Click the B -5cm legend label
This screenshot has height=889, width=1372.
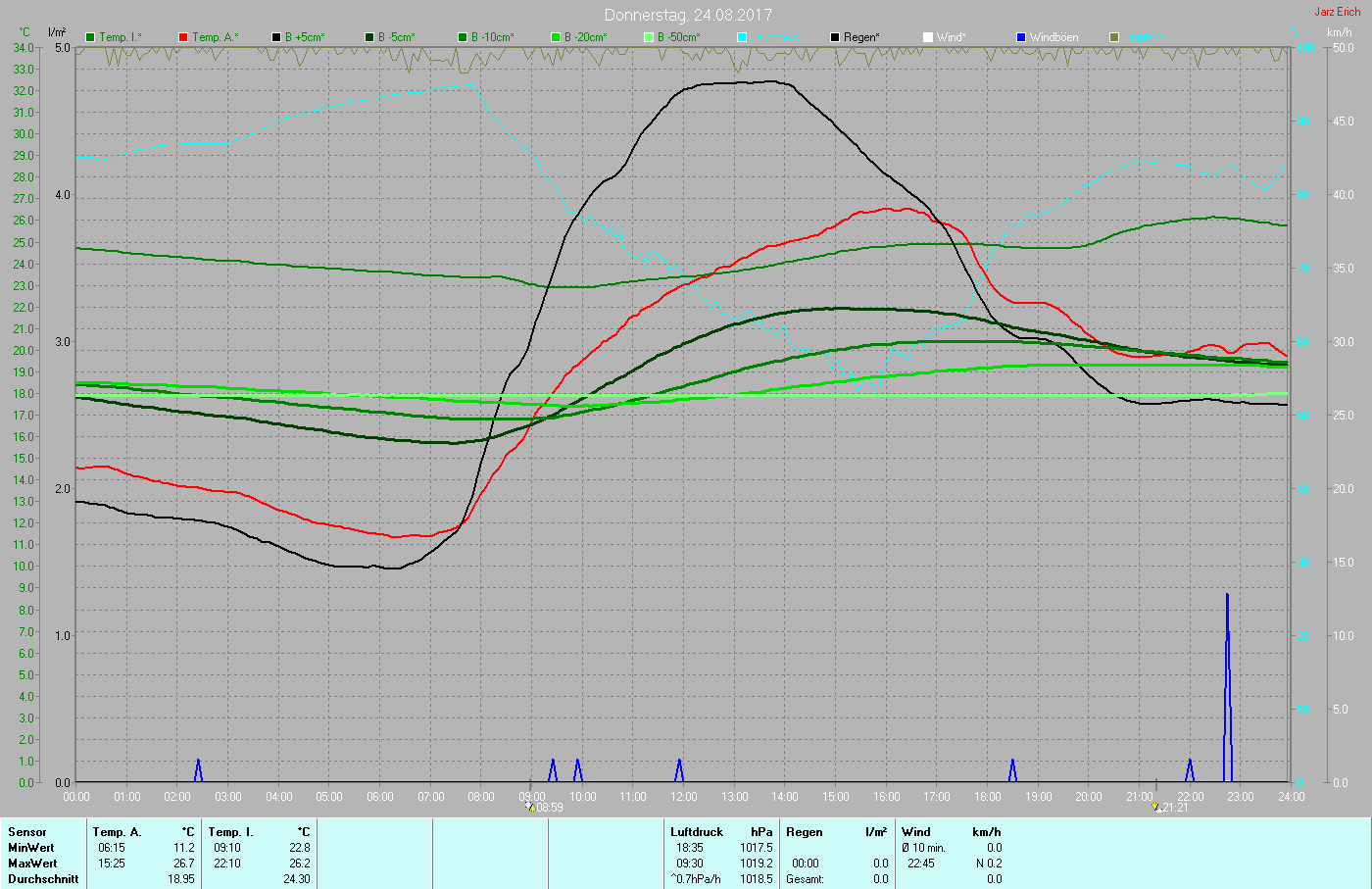pos(396,37)
